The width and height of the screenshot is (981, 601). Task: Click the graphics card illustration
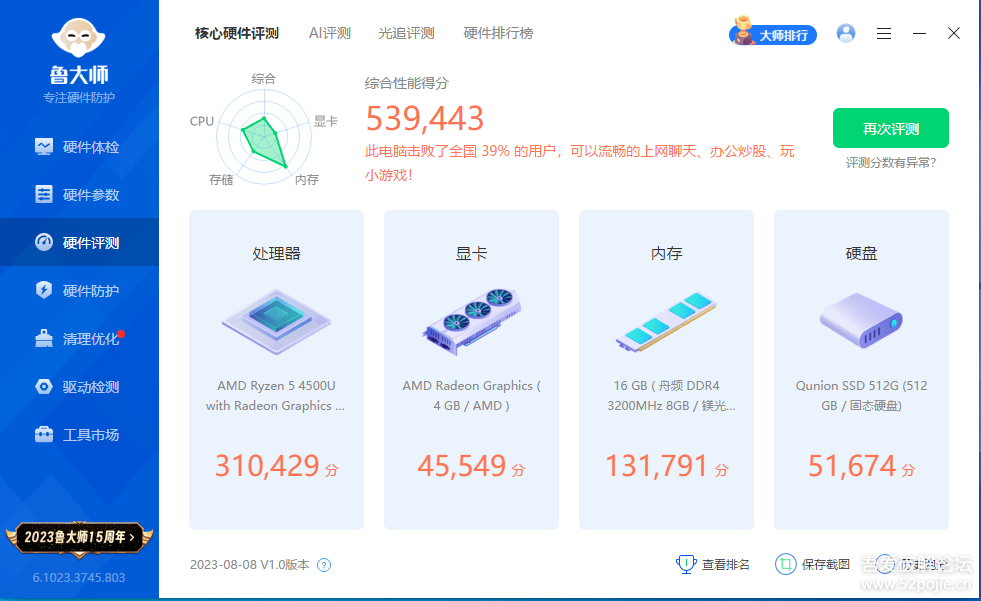pos(471,321)
